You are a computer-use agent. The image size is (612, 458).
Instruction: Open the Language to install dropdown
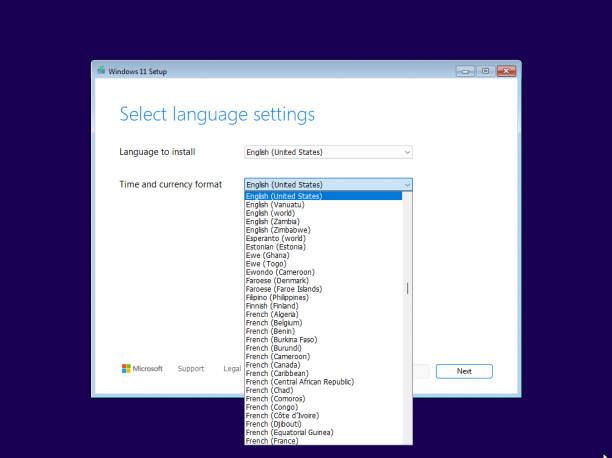(328, 152)
